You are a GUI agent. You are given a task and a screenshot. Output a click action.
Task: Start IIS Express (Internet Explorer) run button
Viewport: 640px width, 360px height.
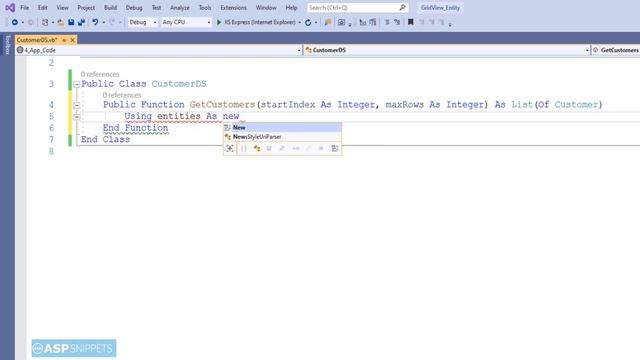tap(256, 22)
